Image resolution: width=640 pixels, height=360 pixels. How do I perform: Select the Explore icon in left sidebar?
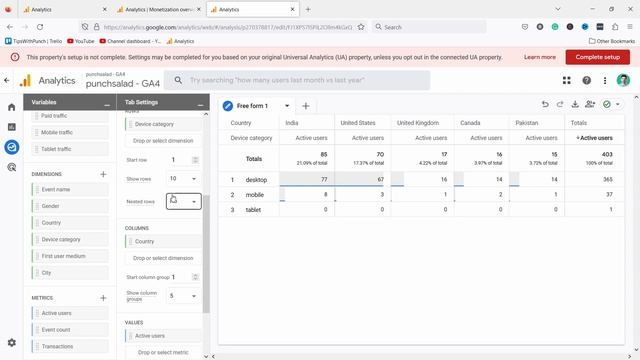pos(11,147)
